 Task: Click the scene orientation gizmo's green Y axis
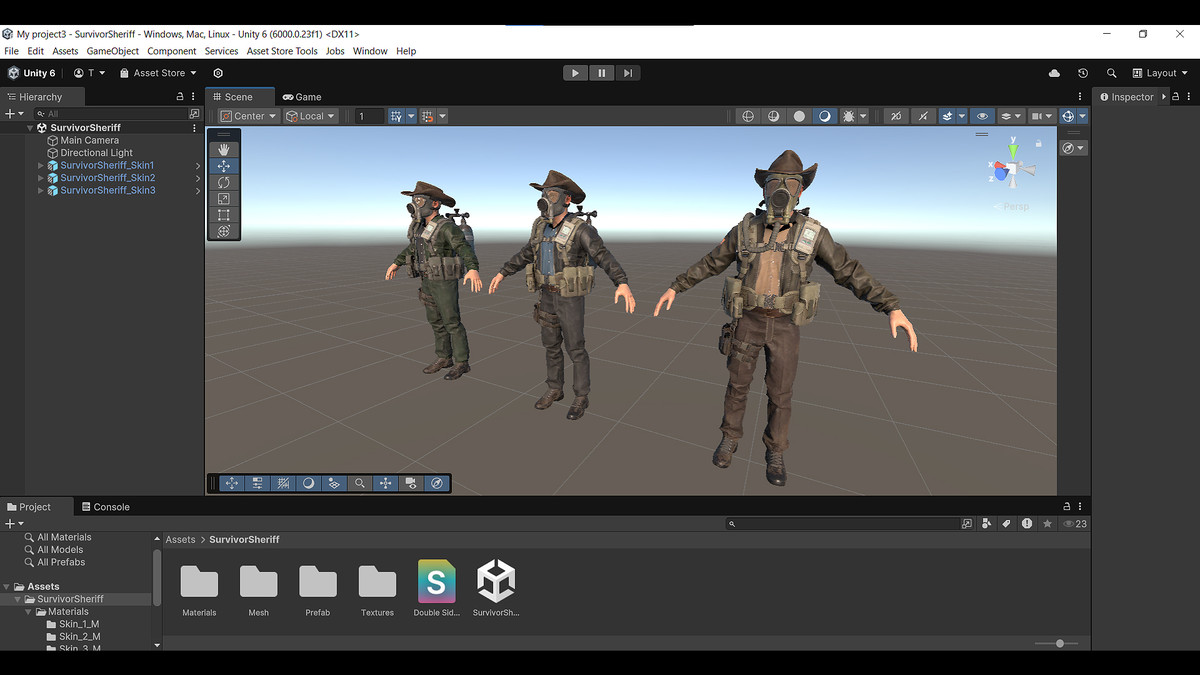click(x=1013, y=150)
